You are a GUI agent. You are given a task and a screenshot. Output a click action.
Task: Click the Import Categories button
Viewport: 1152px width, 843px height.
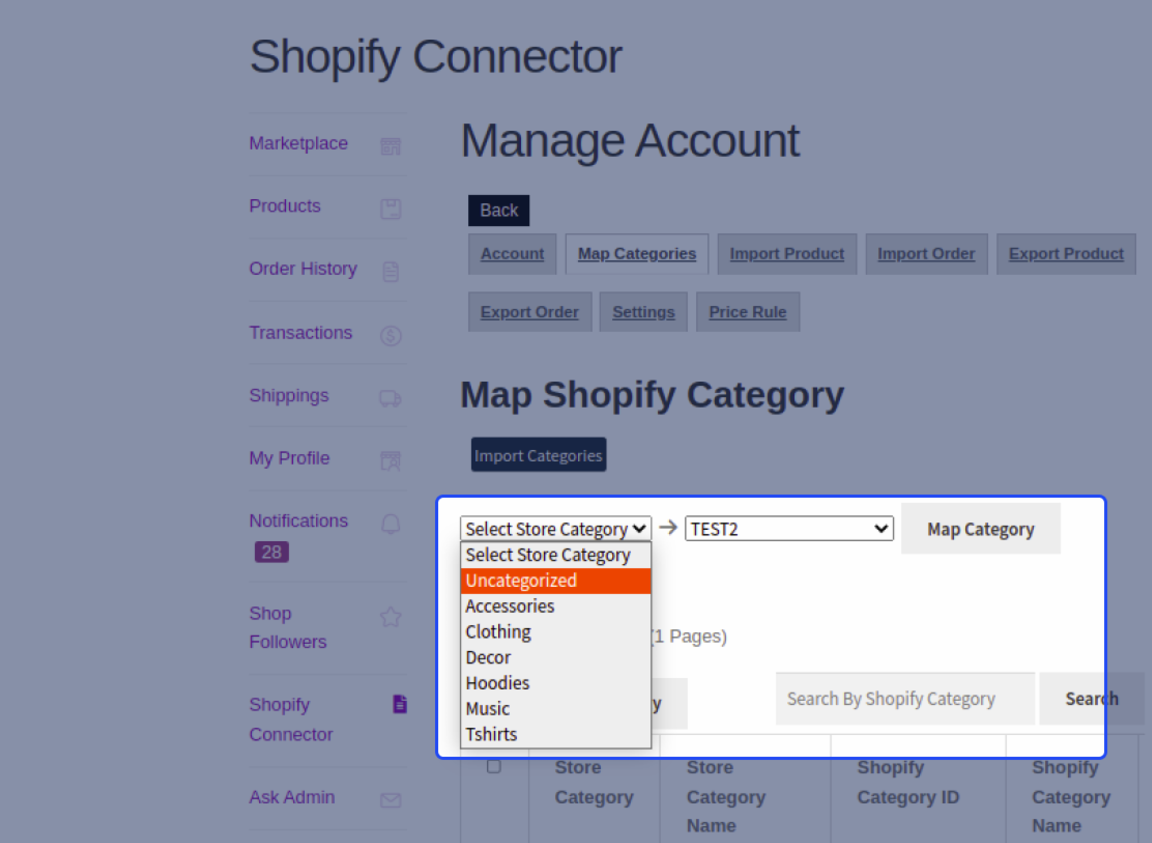538,455
